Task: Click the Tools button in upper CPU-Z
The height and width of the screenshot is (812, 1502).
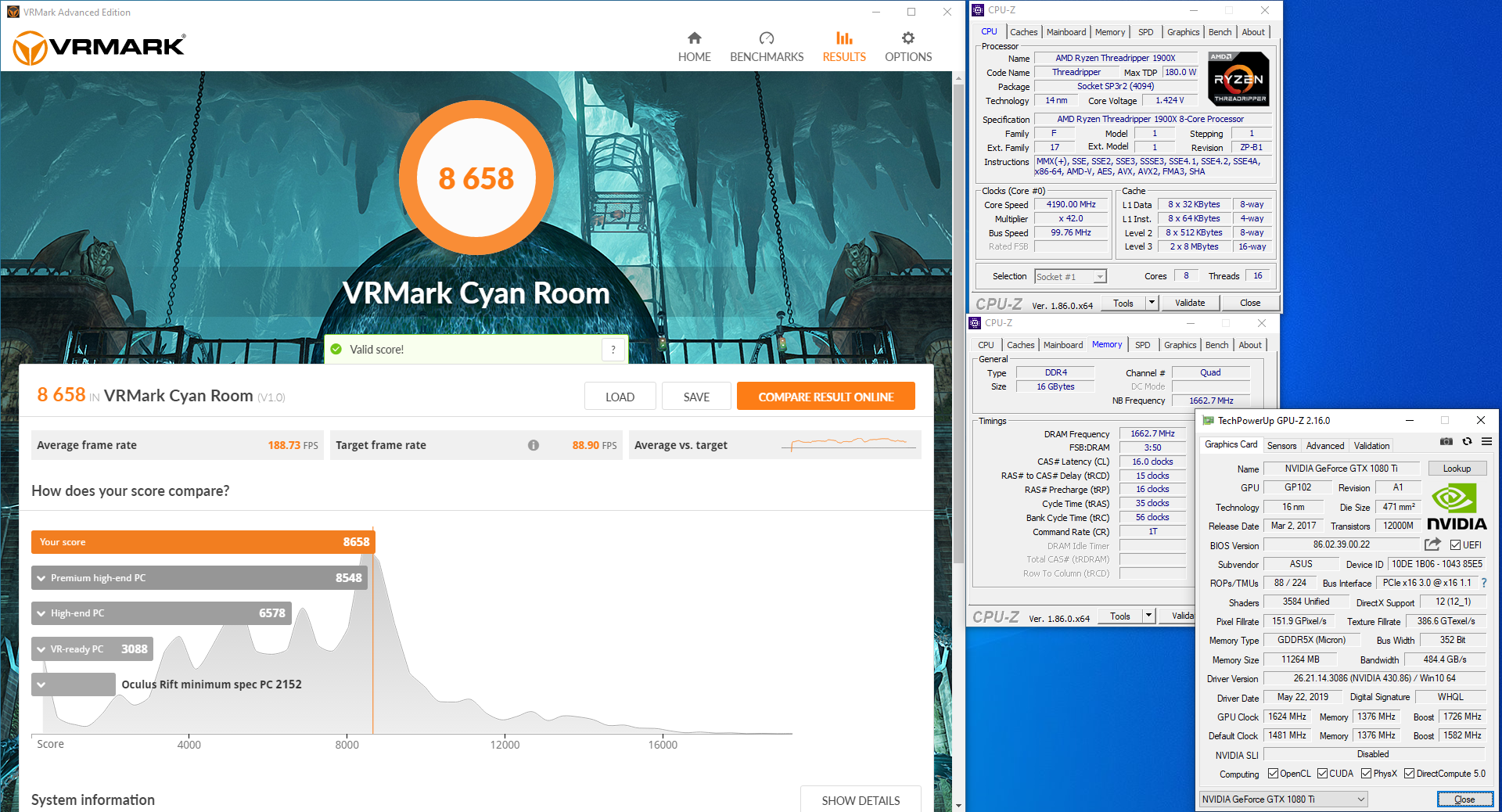Action: click(x=1123, y=303)
